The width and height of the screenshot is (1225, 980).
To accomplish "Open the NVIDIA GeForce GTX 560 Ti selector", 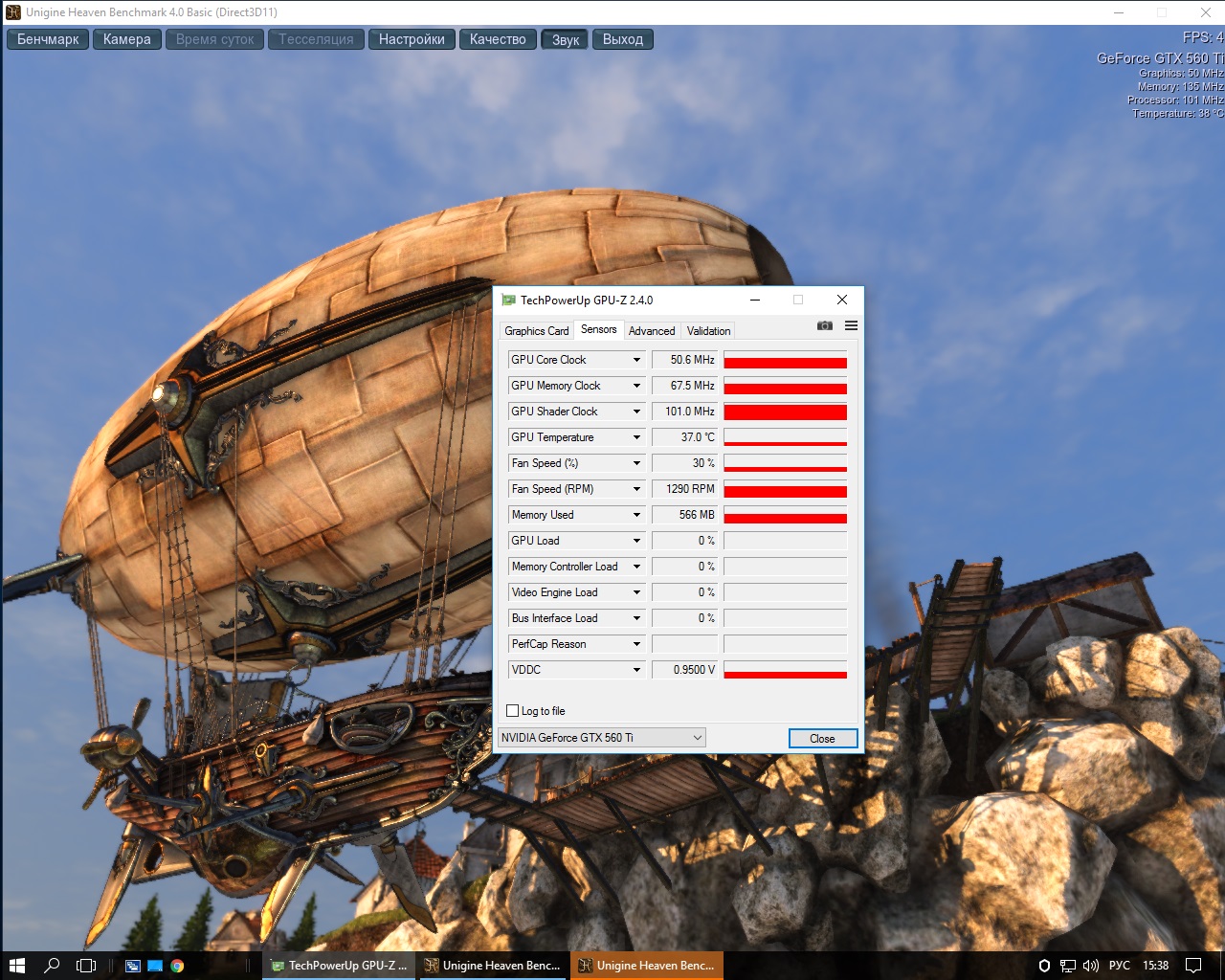I will click(602, 738).
